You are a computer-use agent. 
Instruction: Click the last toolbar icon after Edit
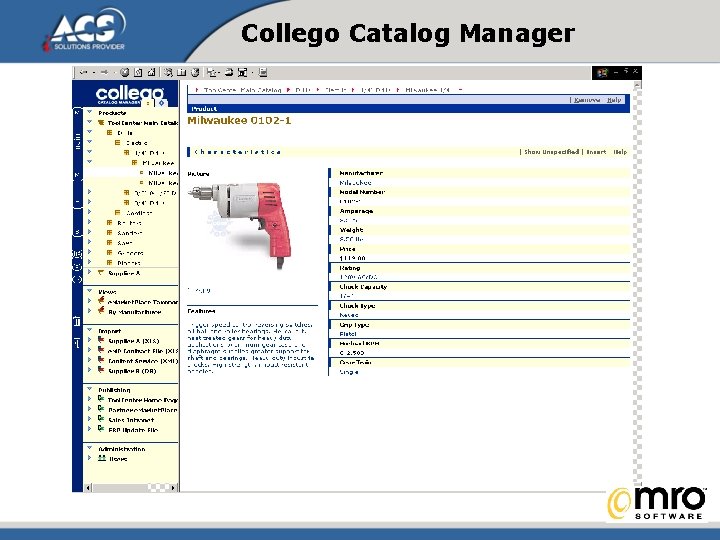click(263, 72)
